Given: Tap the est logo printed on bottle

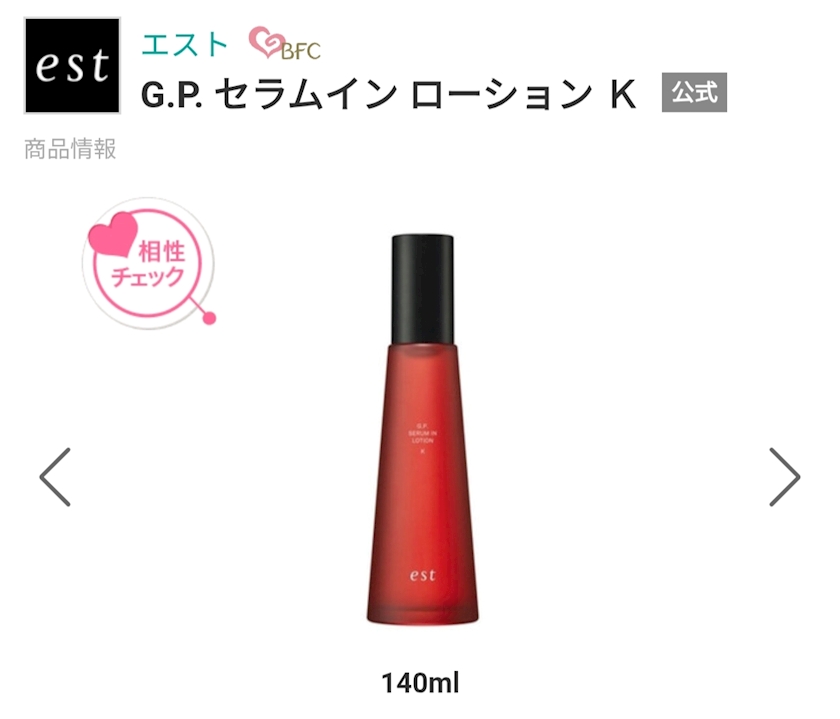Looking at the screenshot, I should 423,575.
